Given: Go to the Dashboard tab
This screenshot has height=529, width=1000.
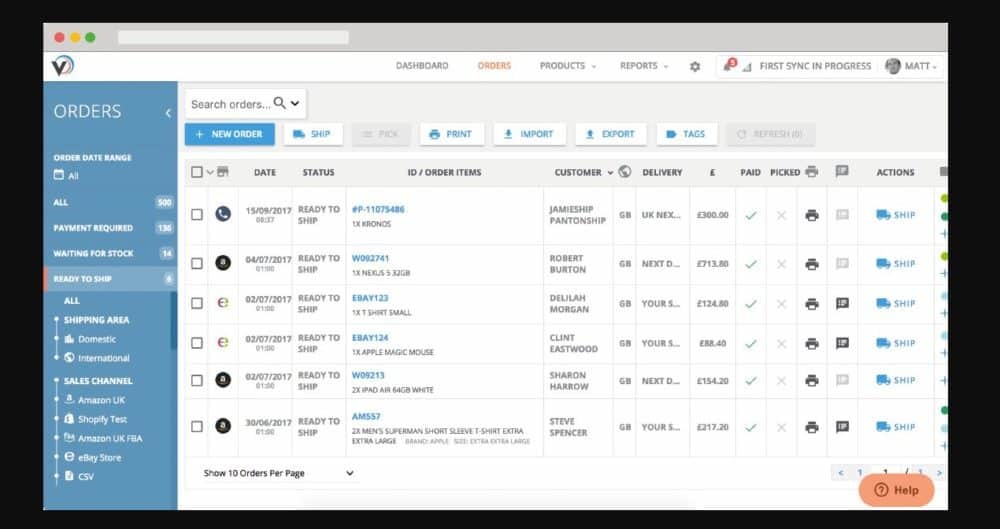Looking at the screenshot, I should click(422, 66).
